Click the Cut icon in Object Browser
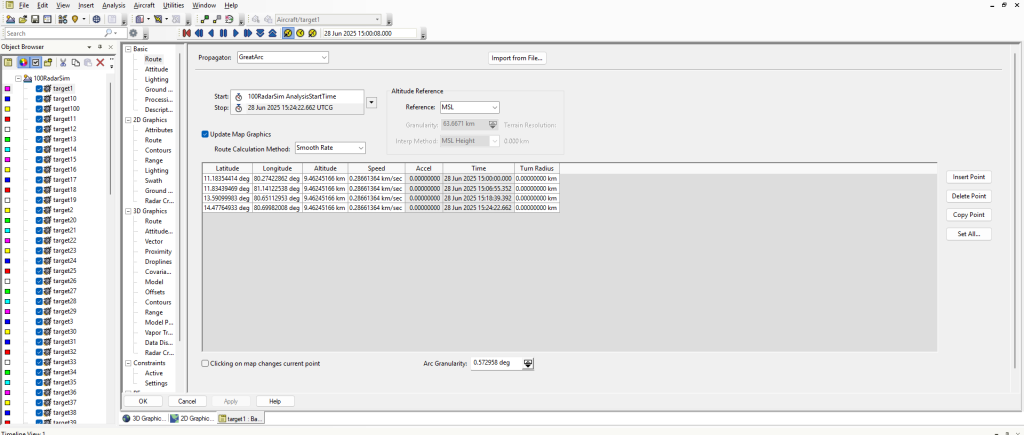The height and width of the screenshot is (435, 1024). pyautogui.click(x=64, y=62)
